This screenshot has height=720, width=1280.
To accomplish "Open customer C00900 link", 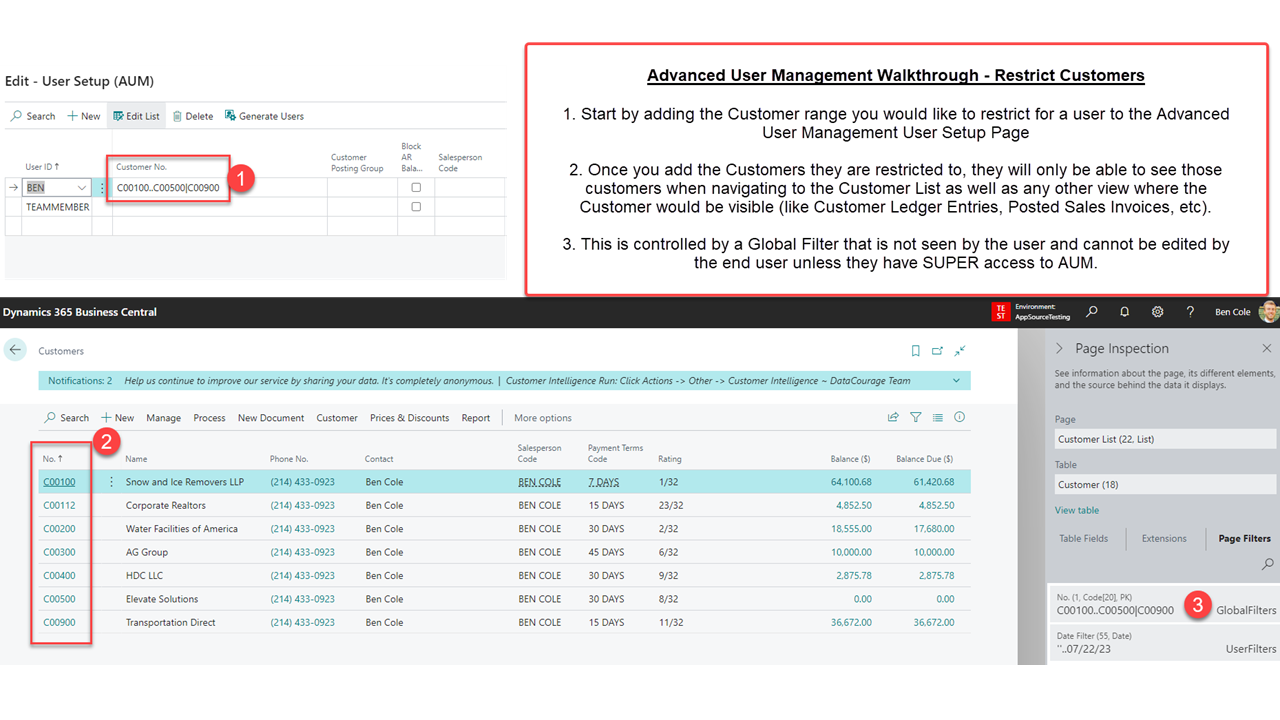I will coord(59,622).
